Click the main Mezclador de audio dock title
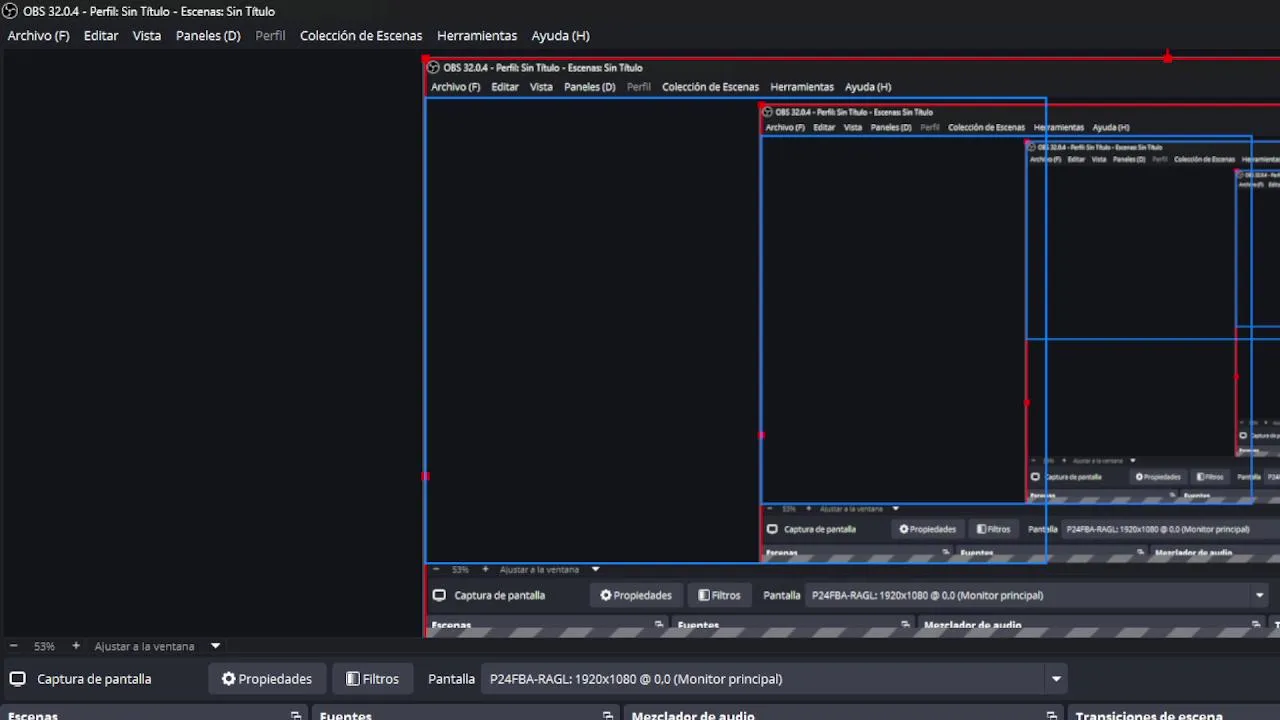Screen dimensions: 1280x720 click(693, 715)
